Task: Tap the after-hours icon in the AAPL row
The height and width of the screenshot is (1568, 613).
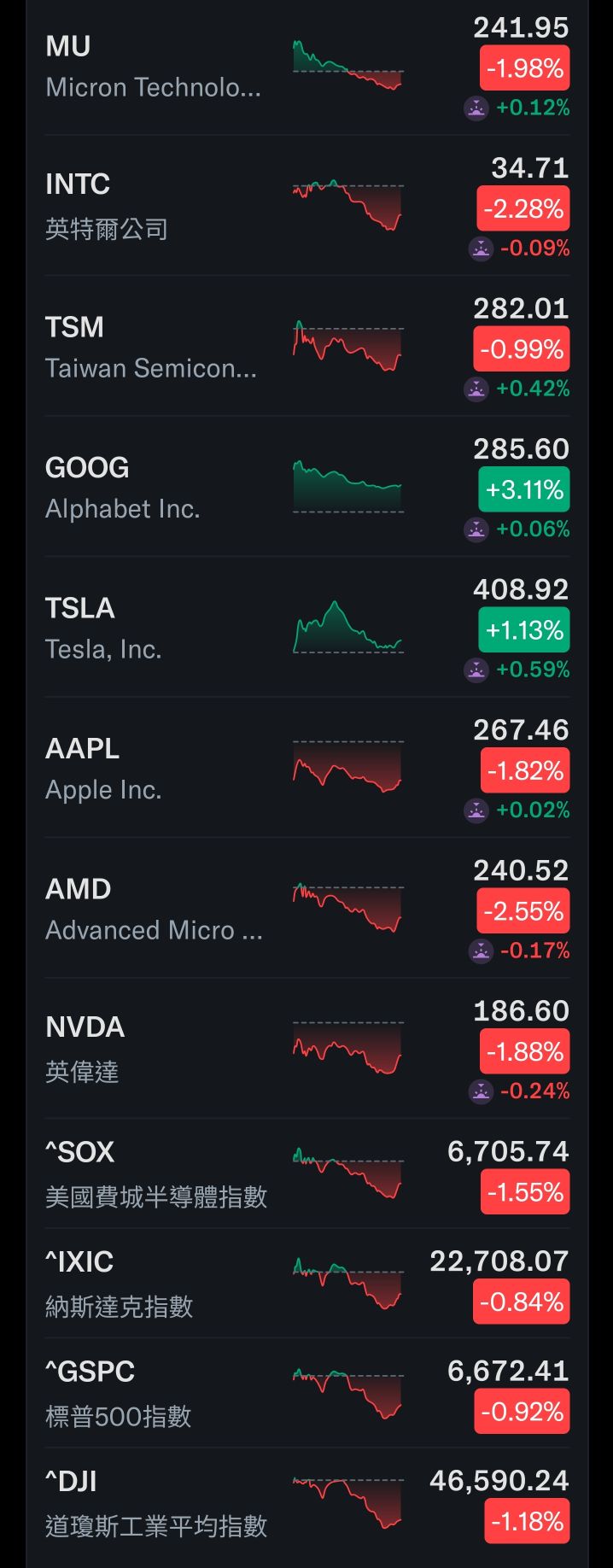Action: coord(476,810)
